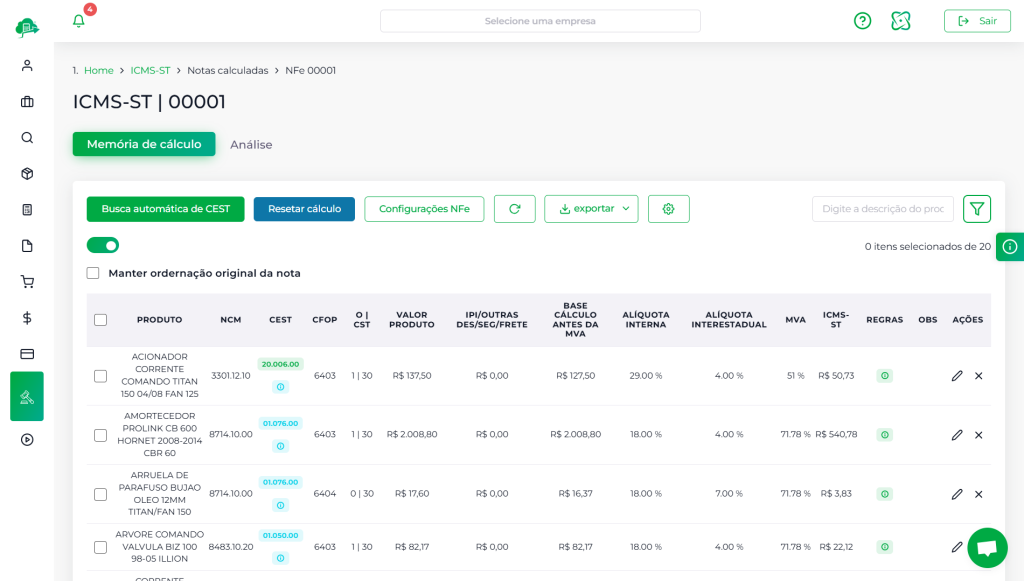Click the Resetar cálculo button
Viewport: 1024px width, 581px height.
(x=304, y=209)
